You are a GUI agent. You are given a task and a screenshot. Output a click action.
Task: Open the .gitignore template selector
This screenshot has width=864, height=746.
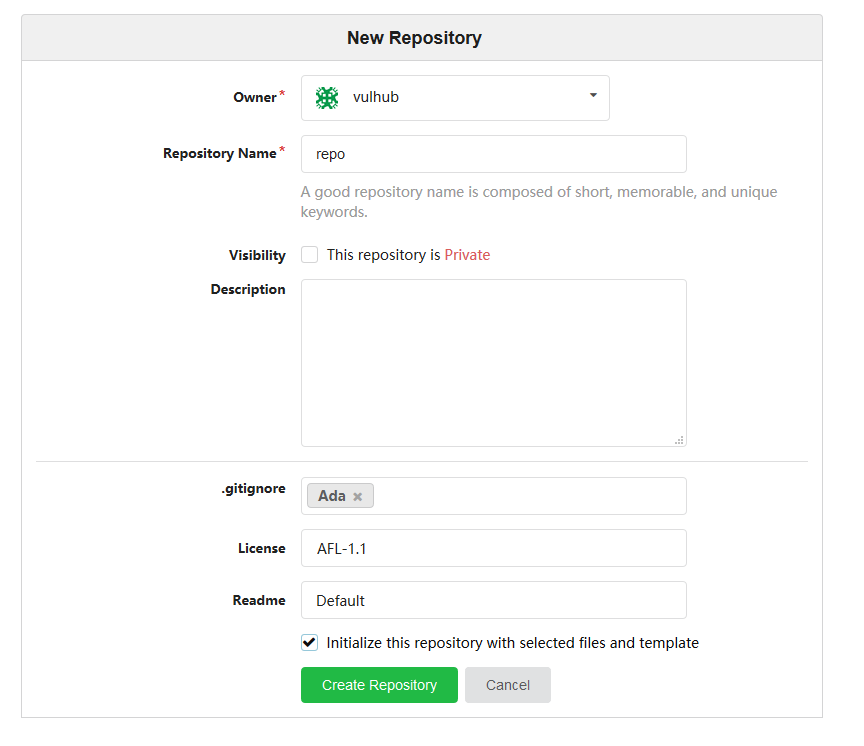[529, 496]
